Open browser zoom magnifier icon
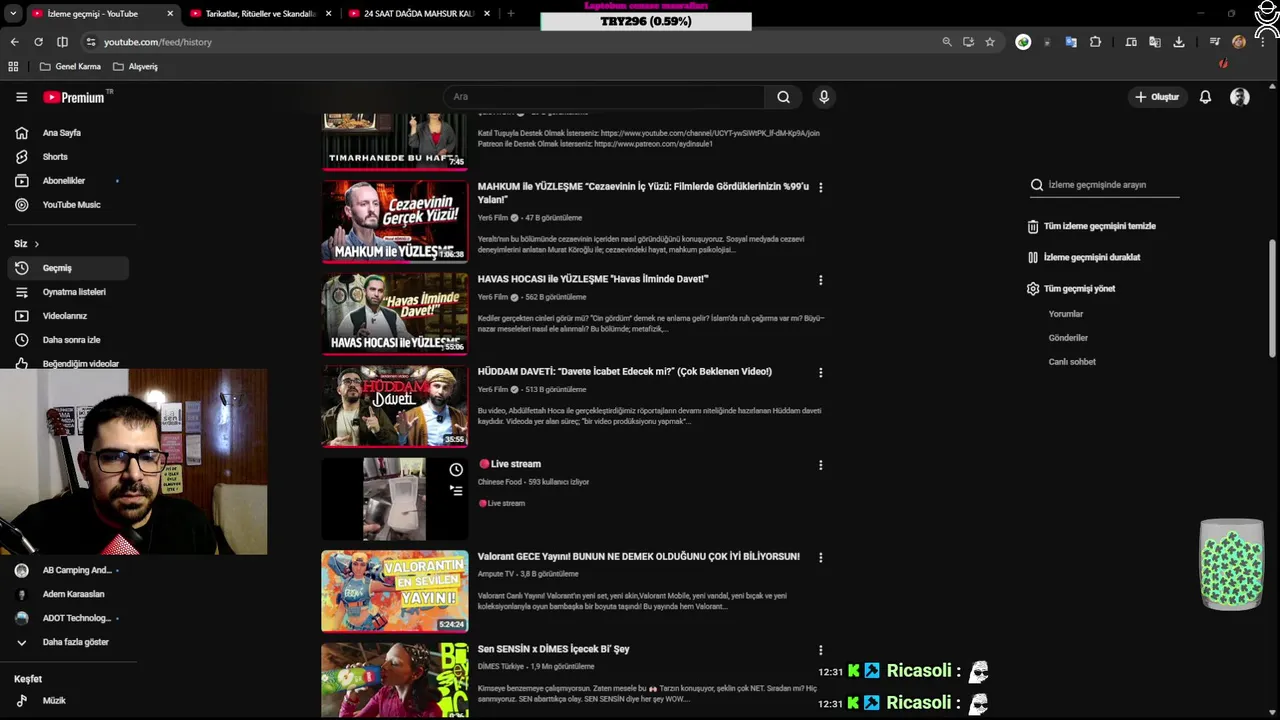This screenshot has width=1280, height=720. pyautogui.click(x=947, y=42)
